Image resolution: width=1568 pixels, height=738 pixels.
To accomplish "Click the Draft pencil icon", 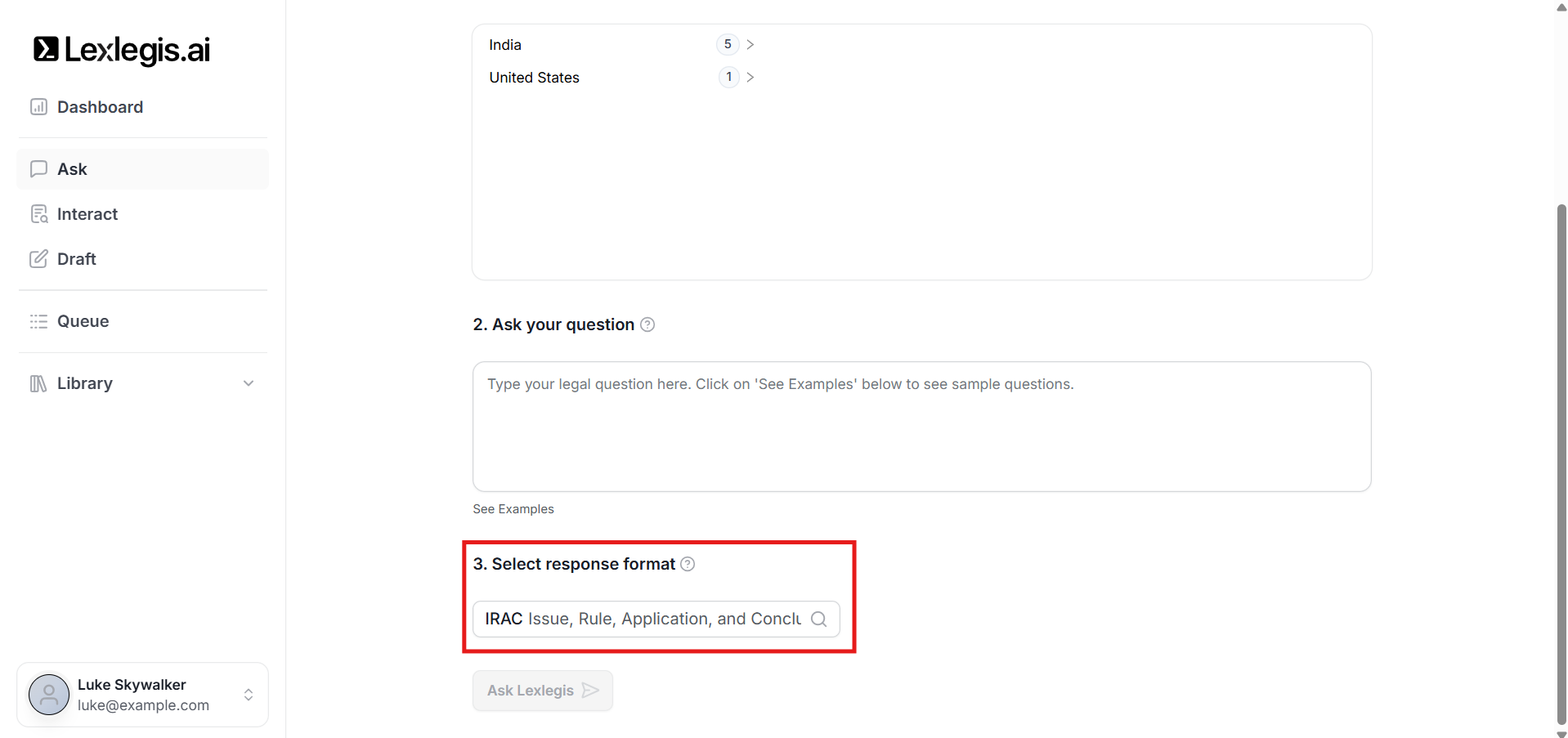I will coord(38,259).
